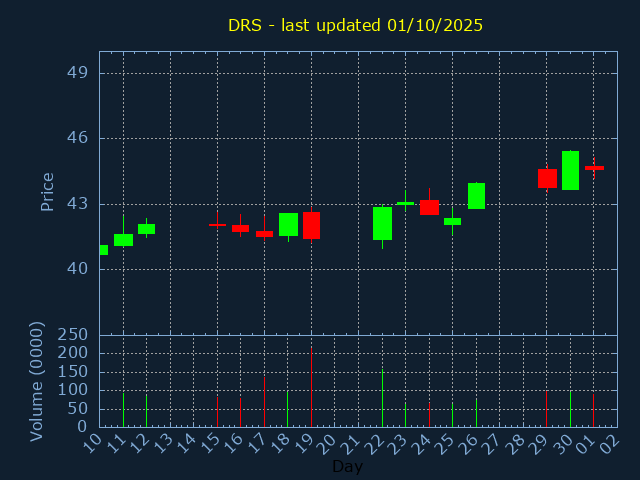Screen dimensions: 640x480
Task: Select the green candlestick on day 18
Action: click(288, 224)
